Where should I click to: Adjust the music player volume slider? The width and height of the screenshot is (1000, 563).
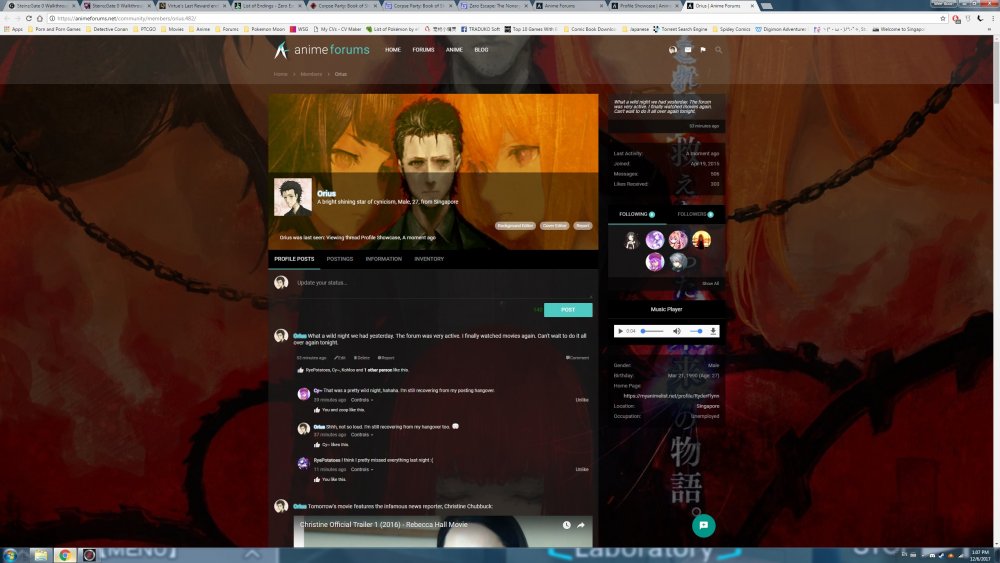pos(696,331)
